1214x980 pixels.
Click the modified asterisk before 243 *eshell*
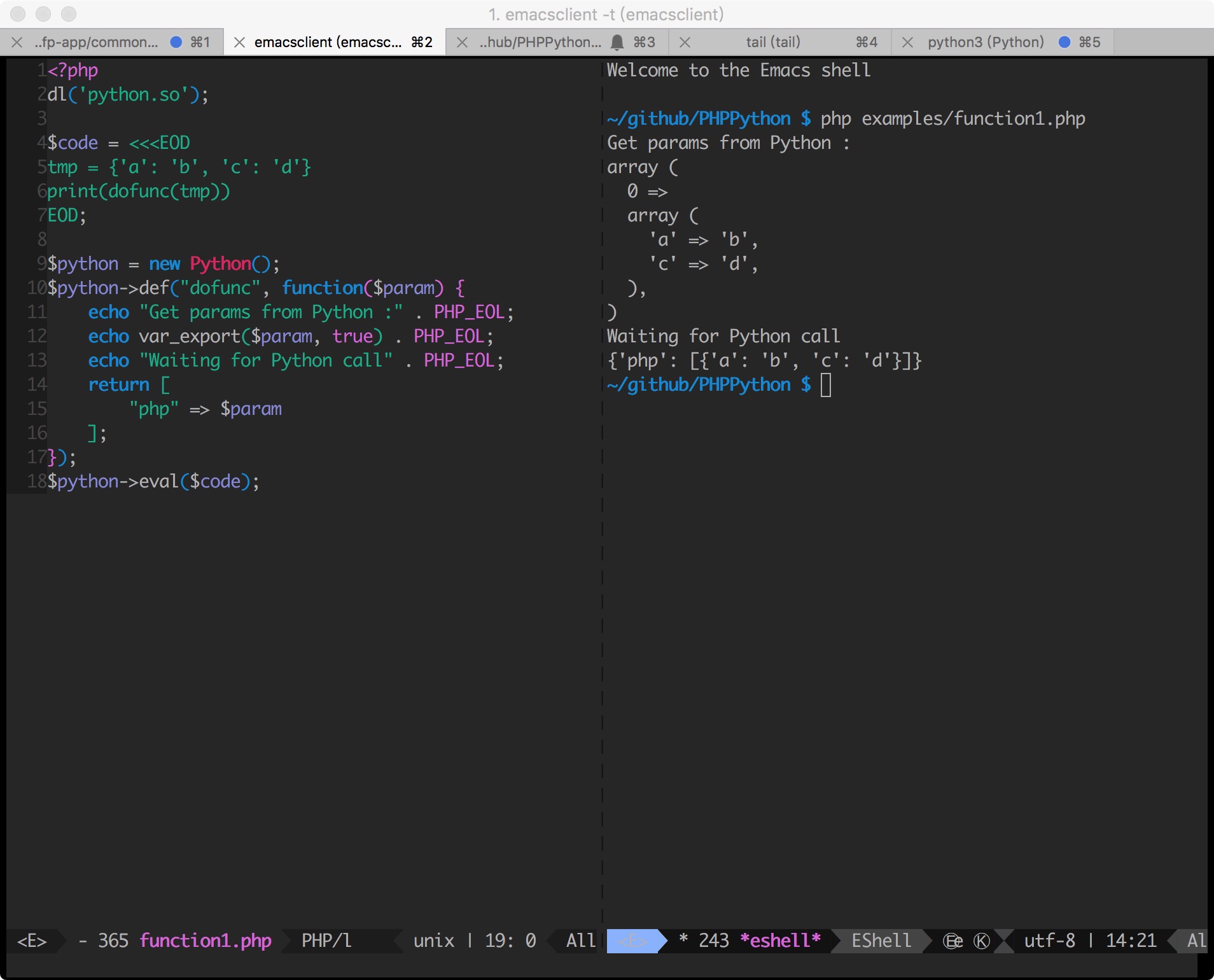coord(684,941)
